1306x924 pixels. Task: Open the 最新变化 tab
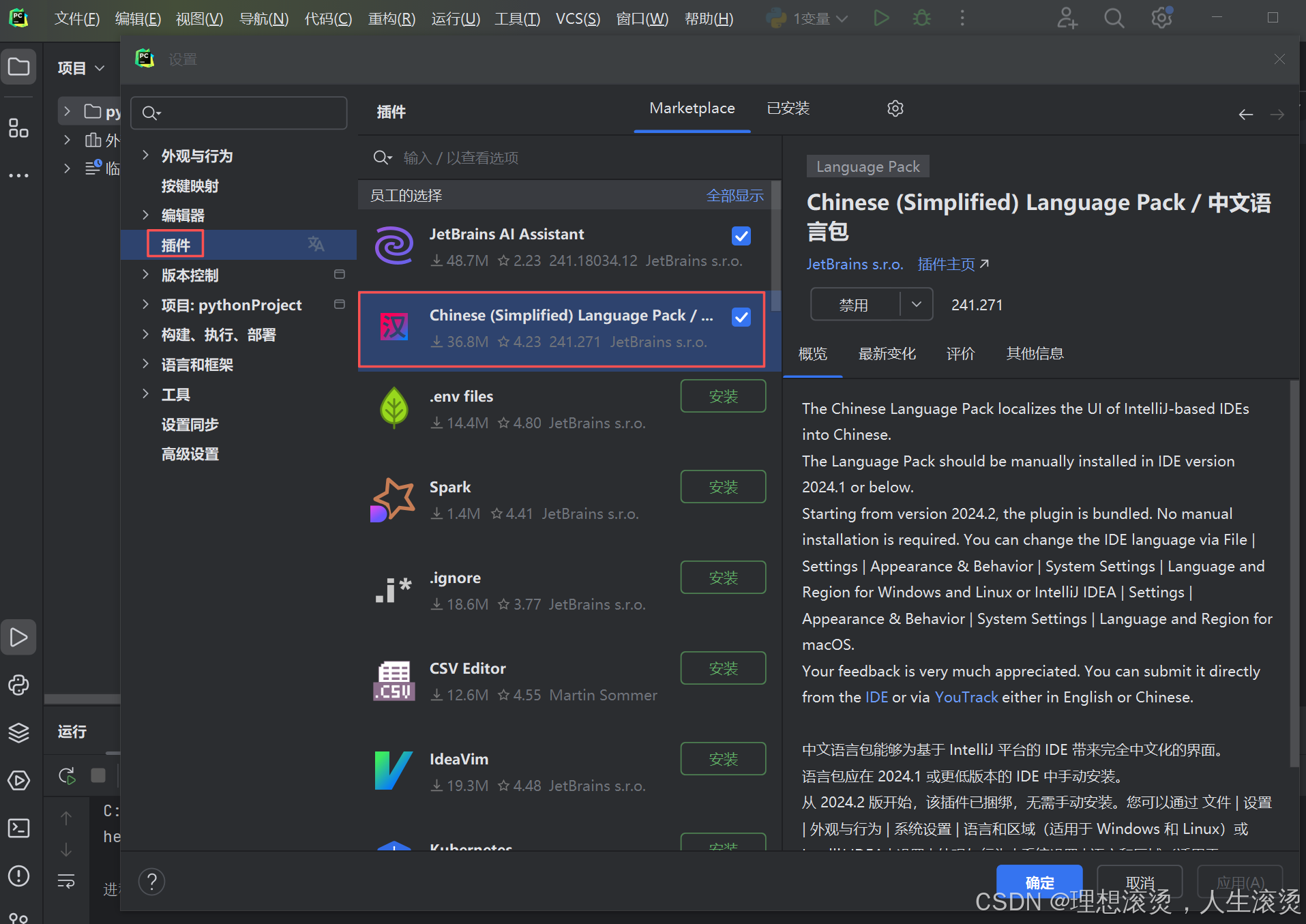887,354
